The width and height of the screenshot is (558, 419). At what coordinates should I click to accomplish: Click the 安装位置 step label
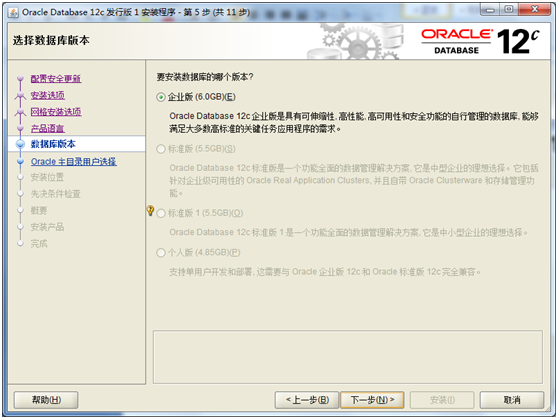pos(47,177)
